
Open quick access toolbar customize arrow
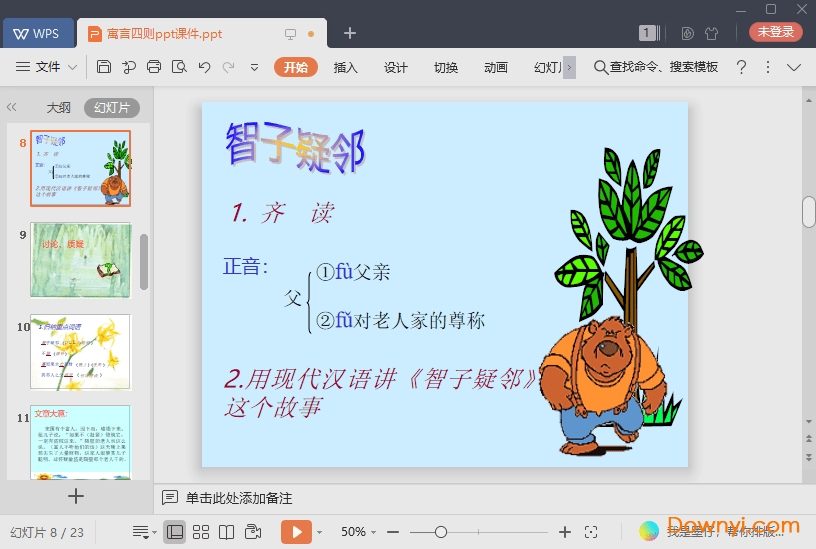pos(254,67)
